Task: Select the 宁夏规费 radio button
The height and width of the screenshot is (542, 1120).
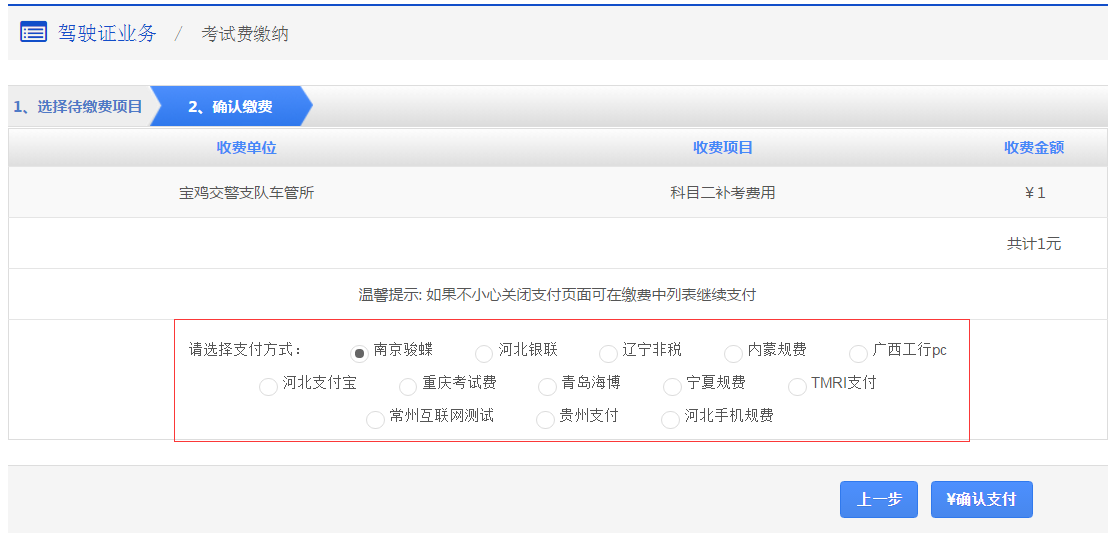Action: (x=672, y=386)
